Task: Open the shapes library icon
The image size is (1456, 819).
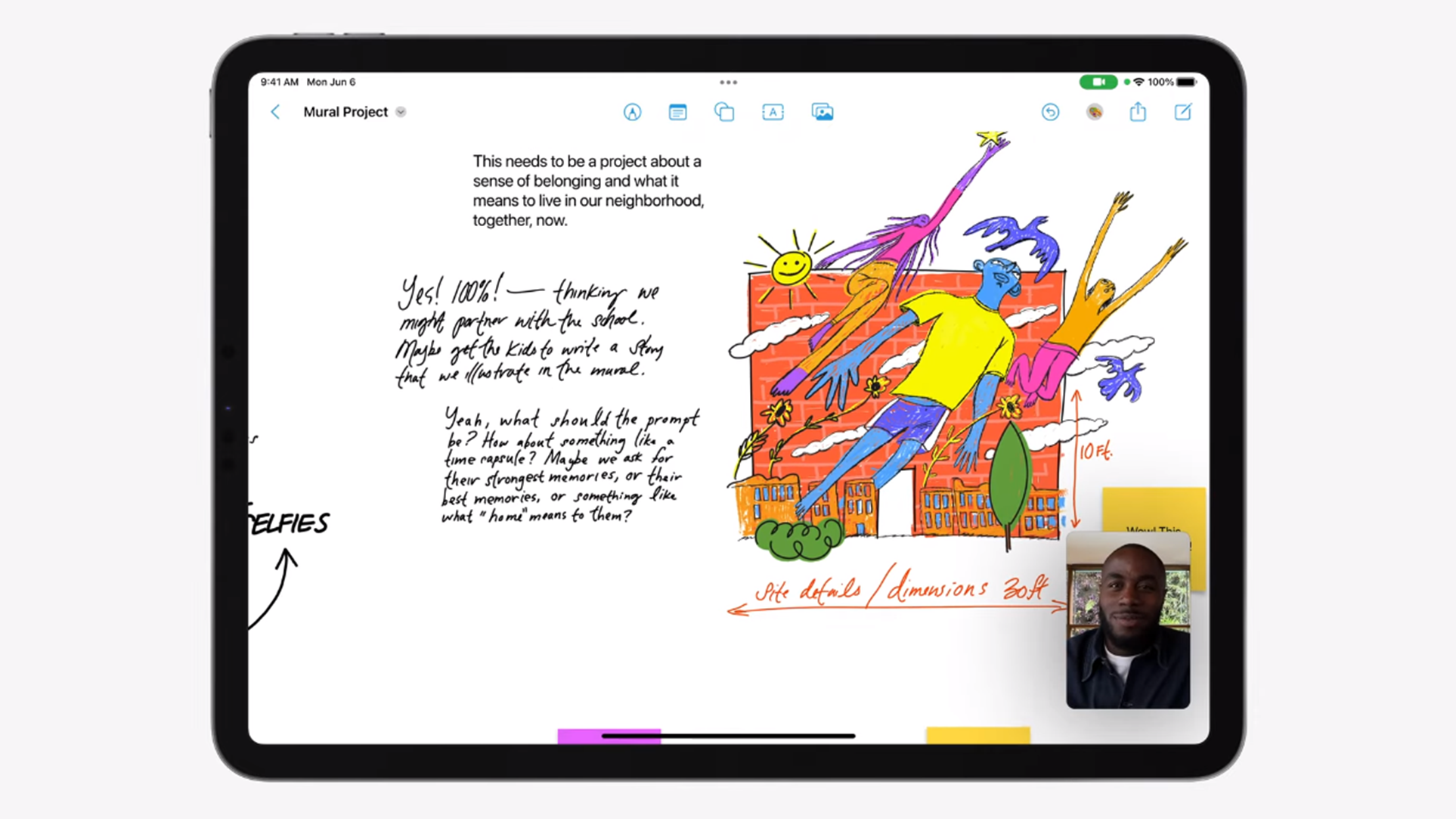Action: click(724, 112)
